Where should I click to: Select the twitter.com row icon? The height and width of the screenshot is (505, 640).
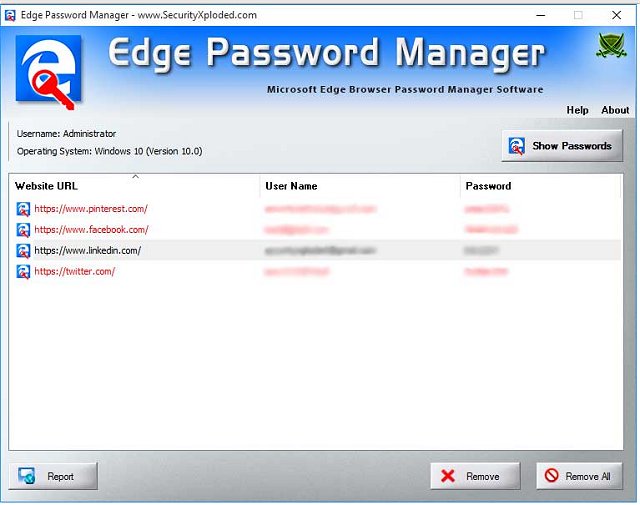tap(23, 271)
